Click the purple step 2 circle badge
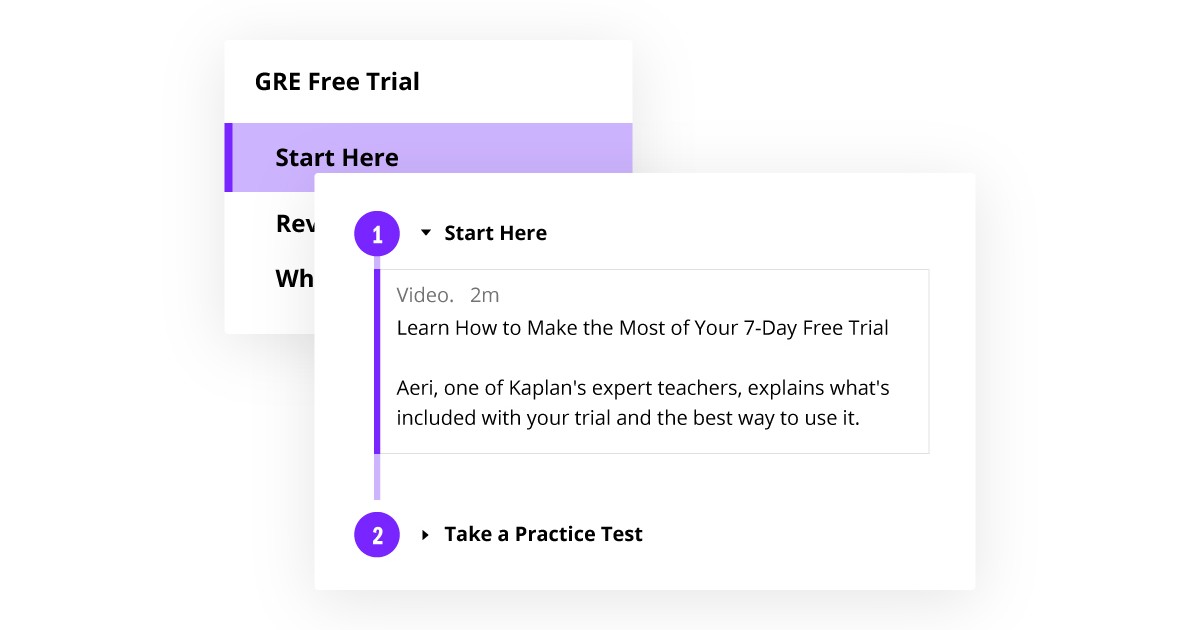The height and width of the screenshot is (630, 1200). 377,535
